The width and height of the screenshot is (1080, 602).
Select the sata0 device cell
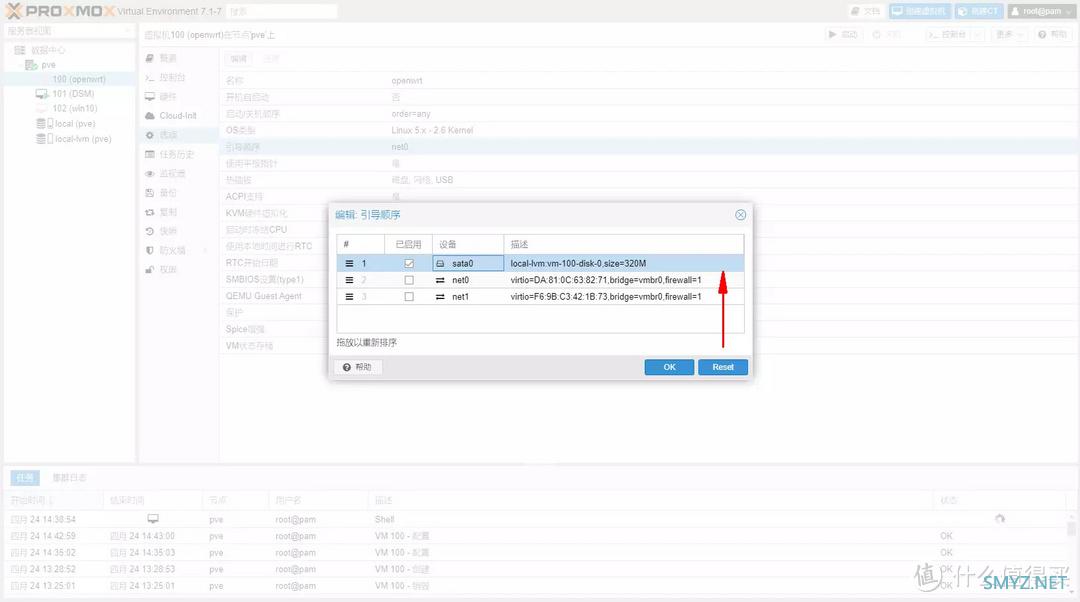pyautogui.click(x=468, y=263)
